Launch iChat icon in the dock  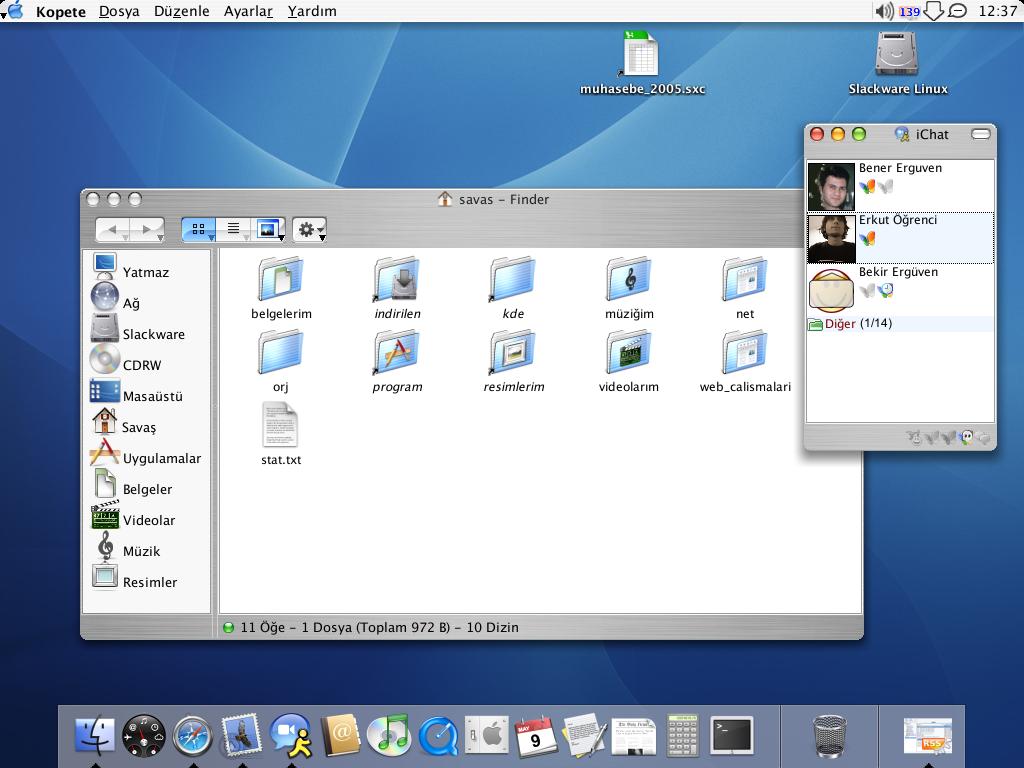click(x=291, y=735)
